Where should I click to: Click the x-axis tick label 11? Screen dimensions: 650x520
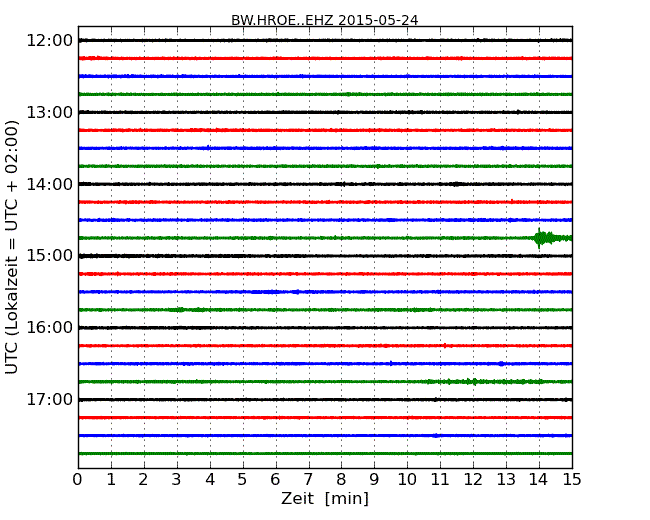[440, 480]
